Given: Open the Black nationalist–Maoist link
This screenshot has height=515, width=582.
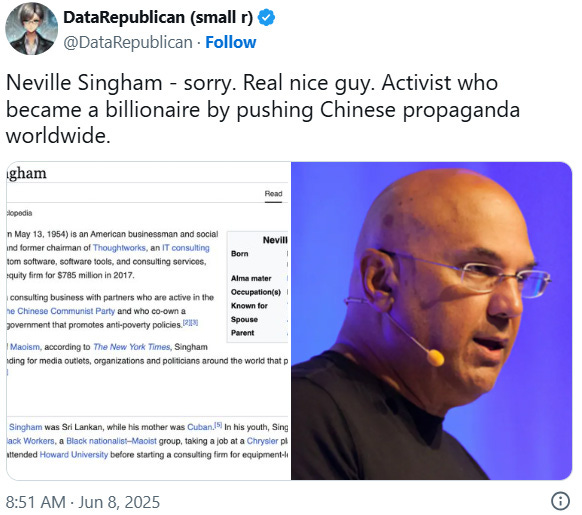Looking at the screenshot, I should 111,441.
